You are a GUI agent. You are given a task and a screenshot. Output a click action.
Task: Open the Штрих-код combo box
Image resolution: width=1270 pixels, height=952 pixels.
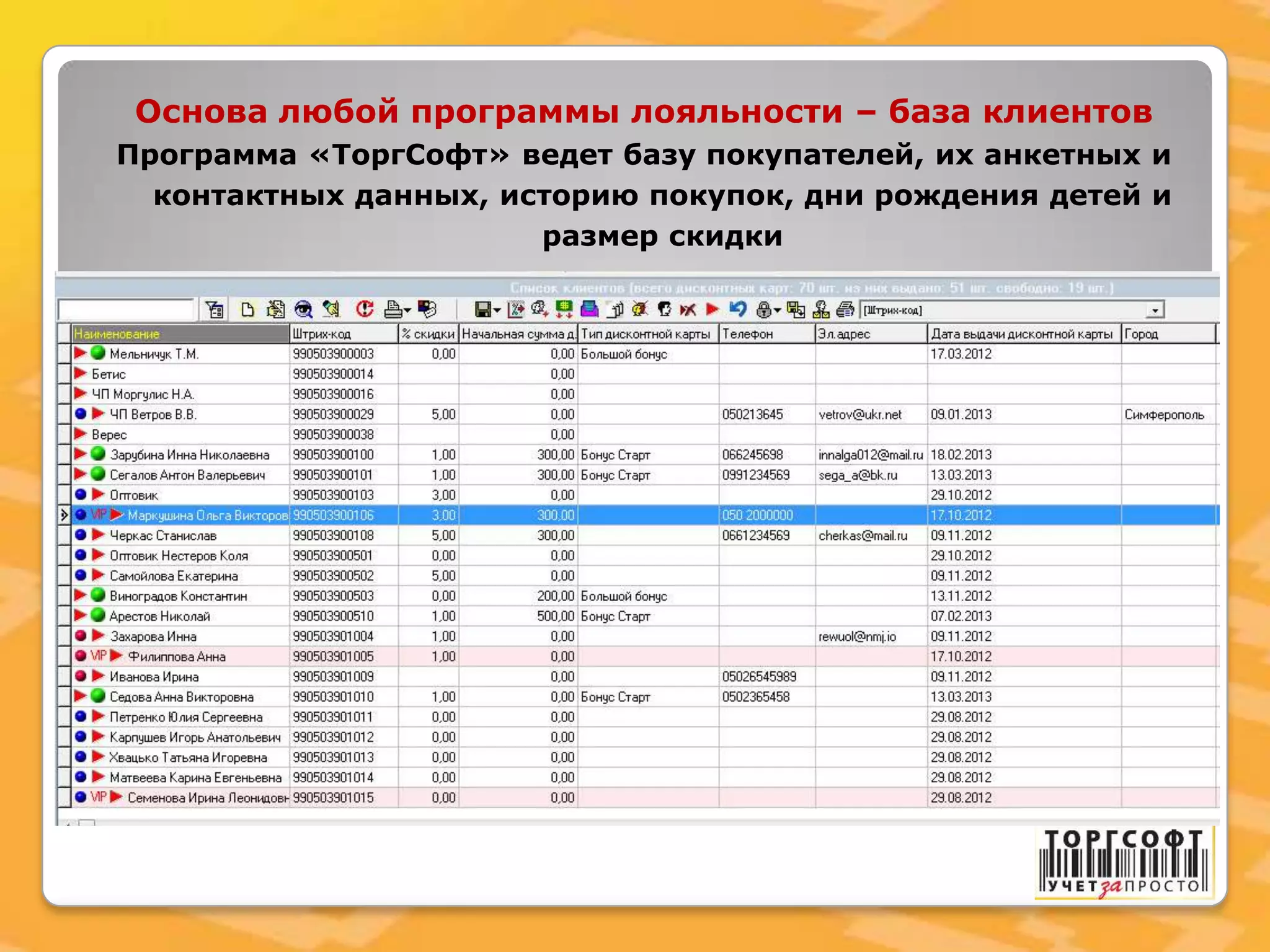[x=1012, y=310]
